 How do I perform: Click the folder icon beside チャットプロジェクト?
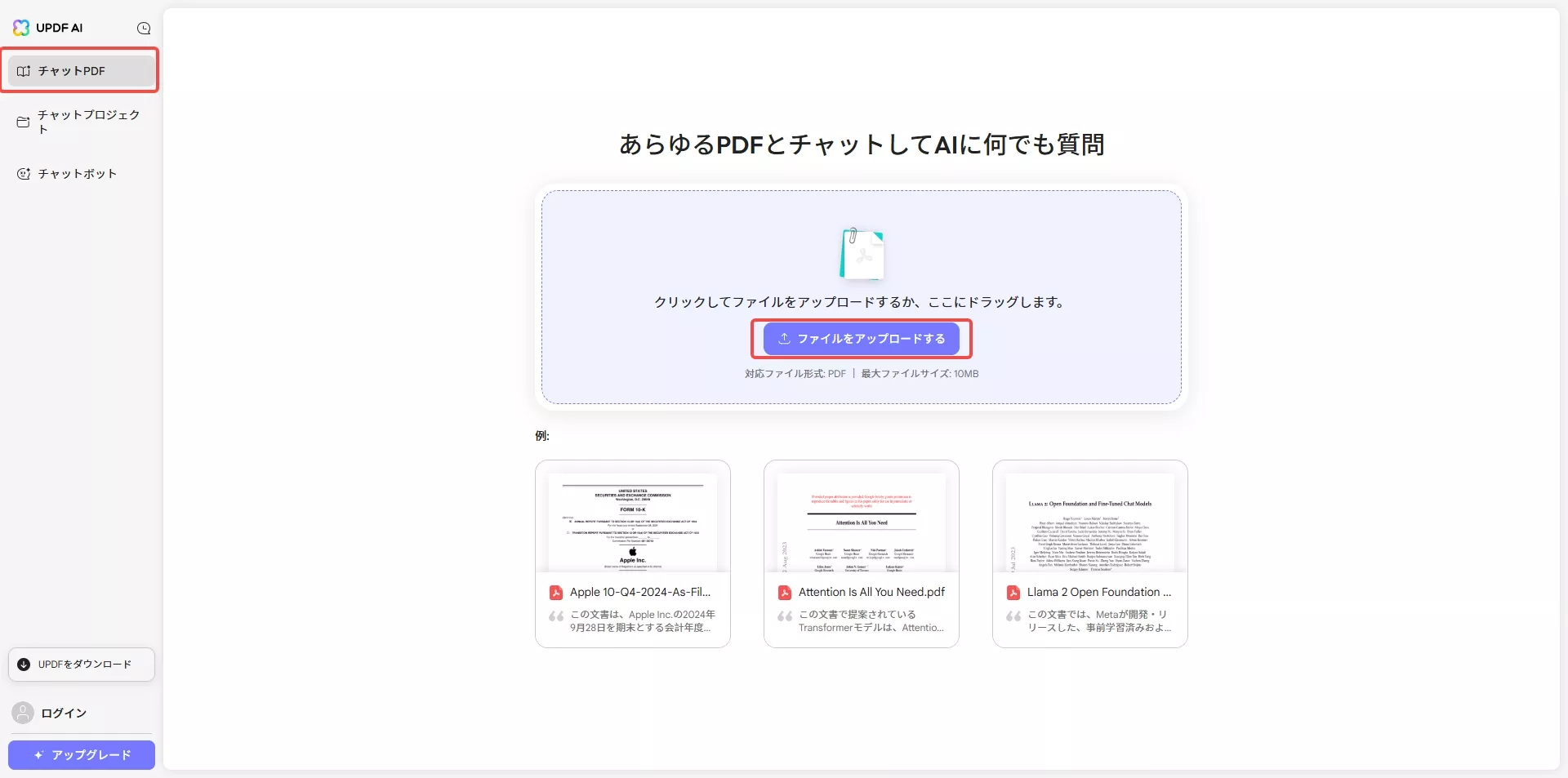click(x=23, y=122)
